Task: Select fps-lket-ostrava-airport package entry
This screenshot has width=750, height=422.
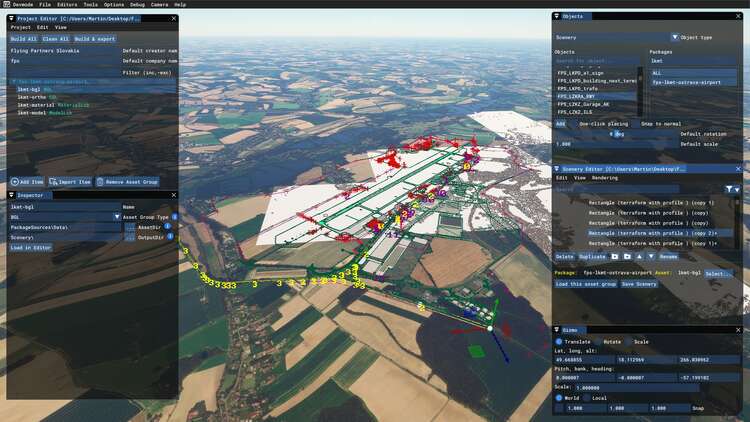Action: point(694,82)
